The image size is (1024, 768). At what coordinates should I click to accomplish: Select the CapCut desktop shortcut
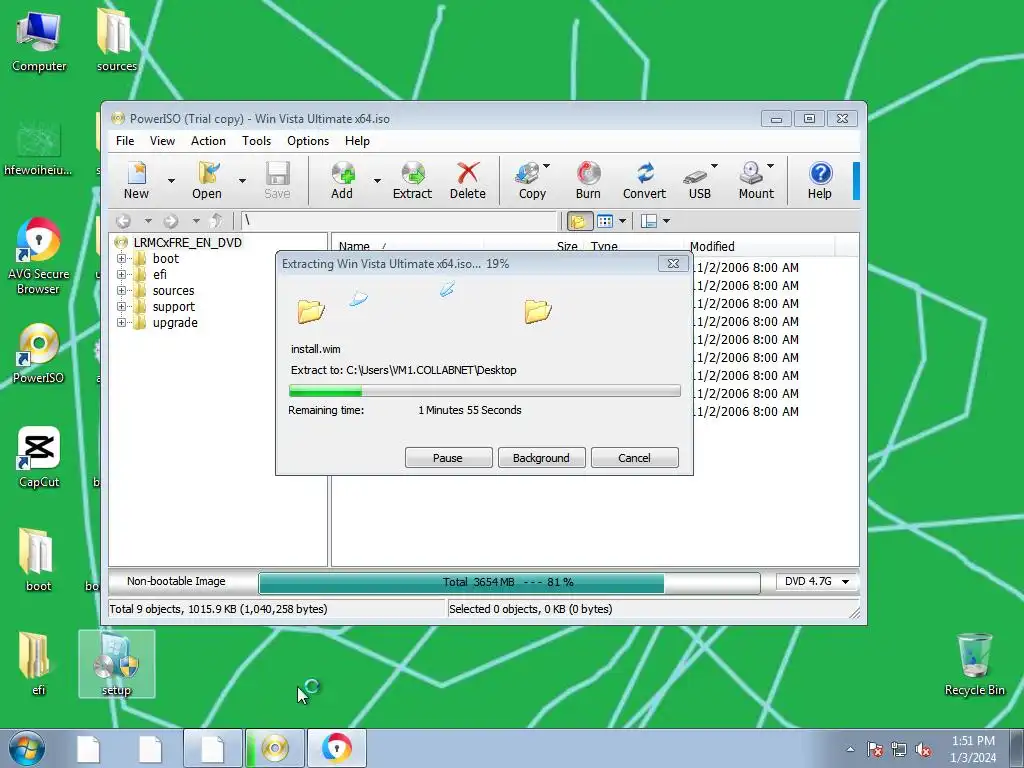[39, 458]
